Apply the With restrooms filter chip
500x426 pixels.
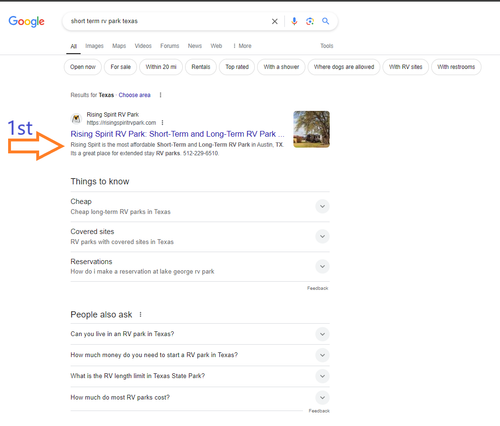pyautogui.click(x=456, y=67)
